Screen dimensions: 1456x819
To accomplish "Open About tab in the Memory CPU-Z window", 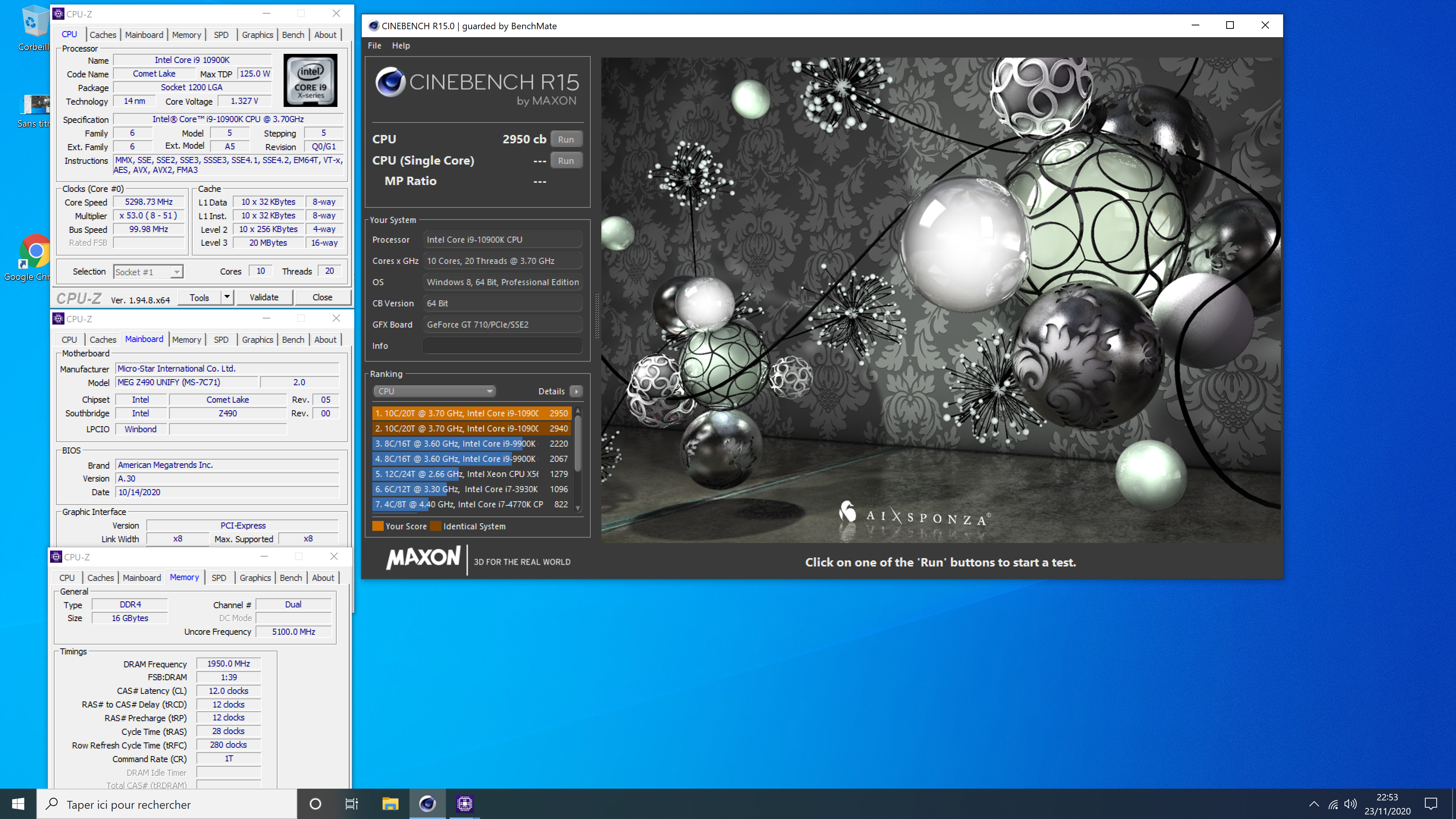I will 323,577.
